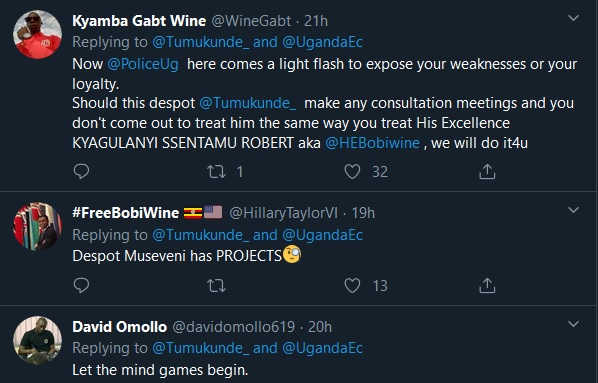Like the tweet with 13 likes
The image size is (598, 383).
coord(352,285)
